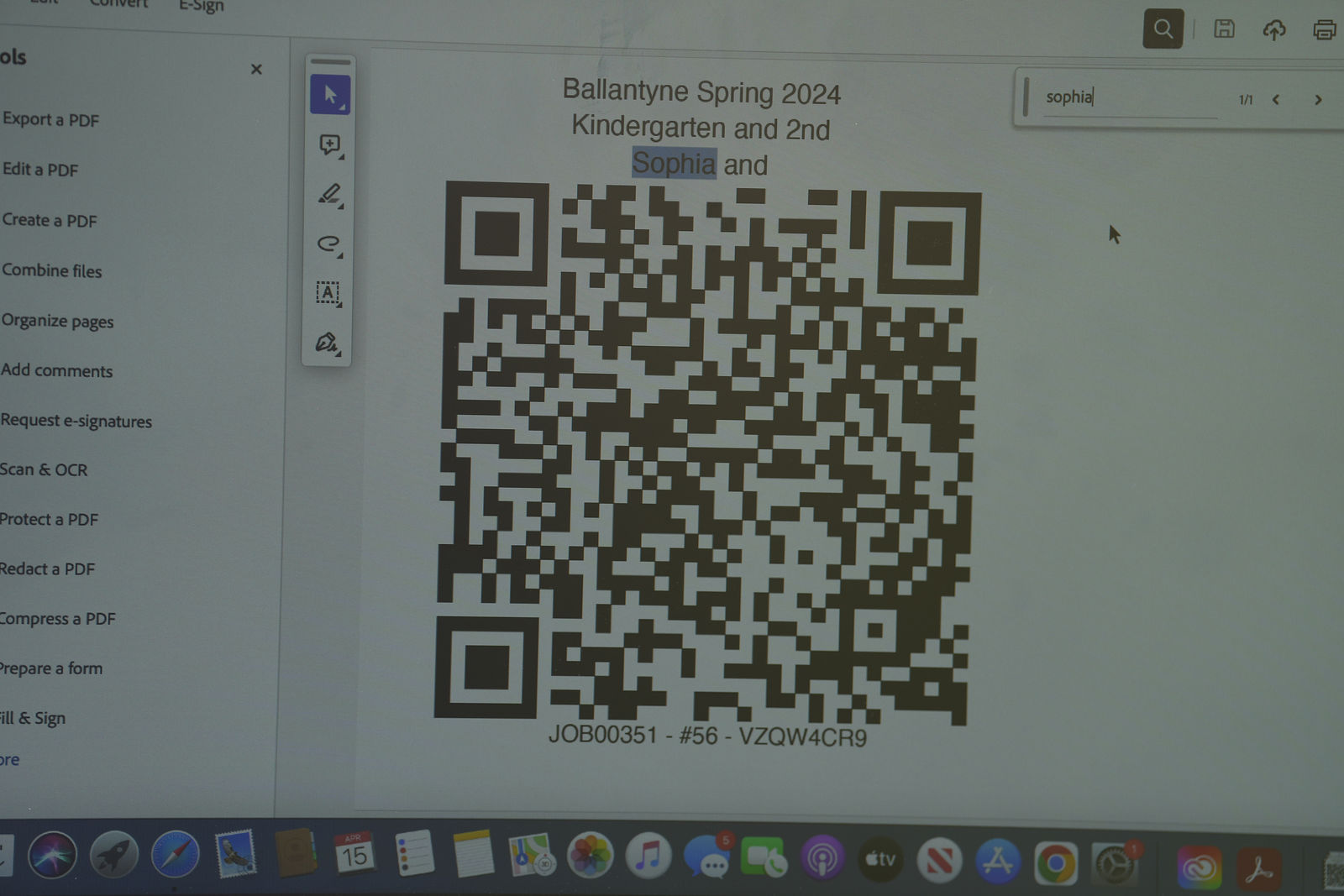Open Photos from the Dock
This screenshot has height=896, width=1344.
click(x=591, y=857)
